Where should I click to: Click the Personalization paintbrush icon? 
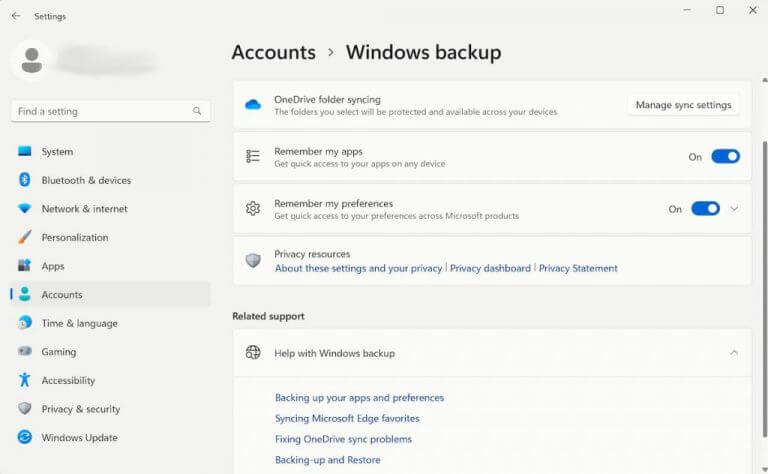24,237
